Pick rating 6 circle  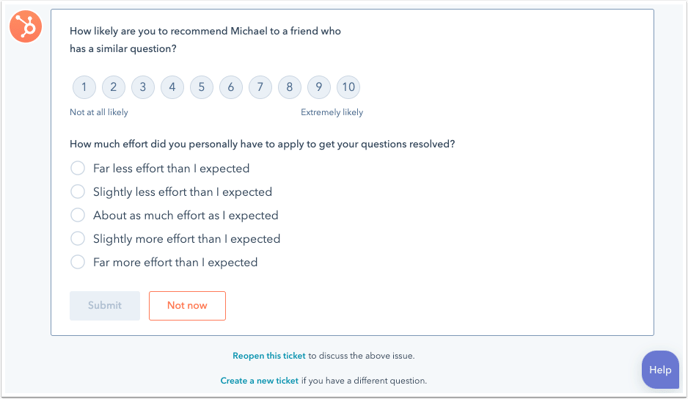[231, 87]
